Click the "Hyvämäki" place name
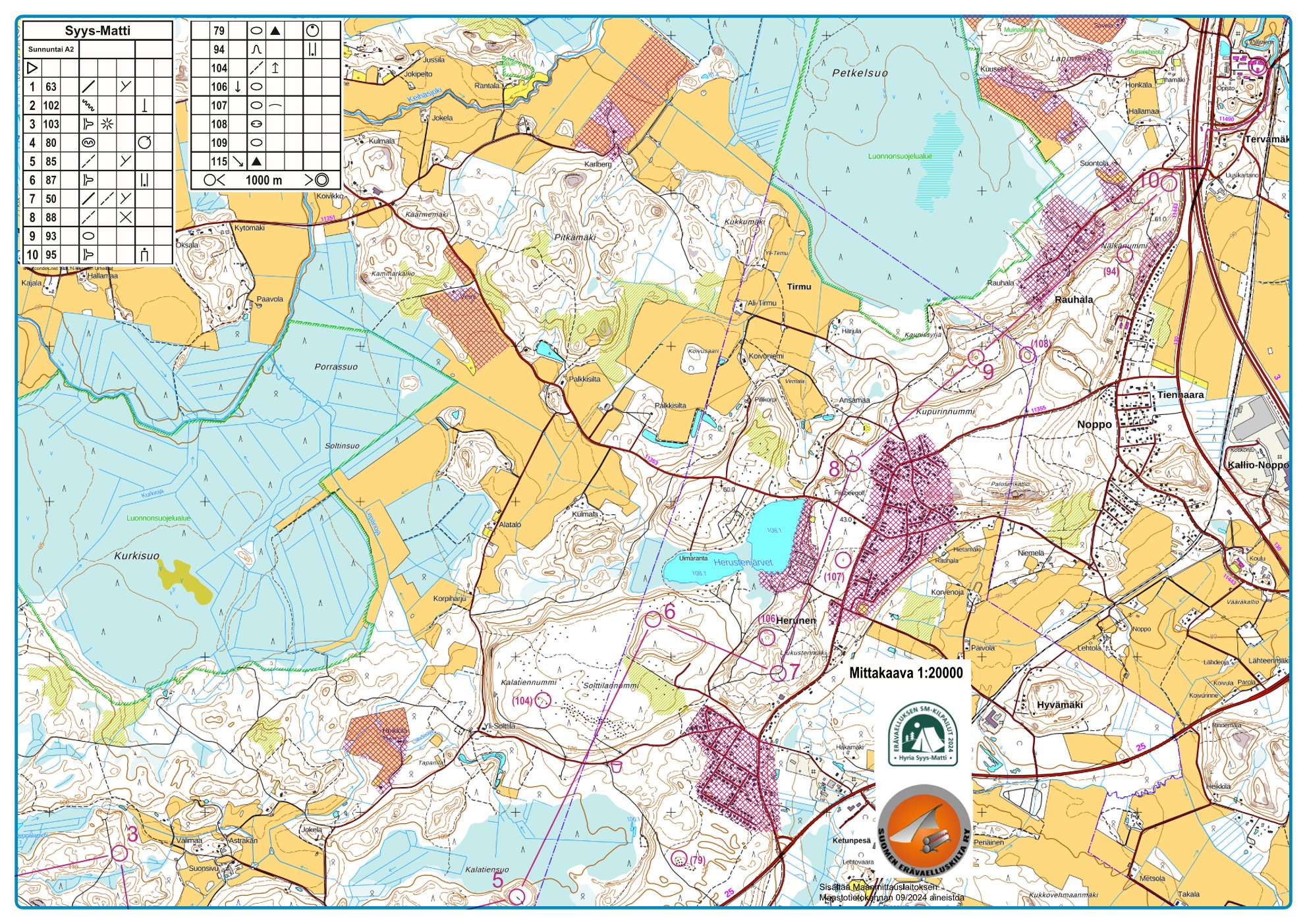Image resolution: width=1307 pixels, height=924 pixels. coord(1060,705)
